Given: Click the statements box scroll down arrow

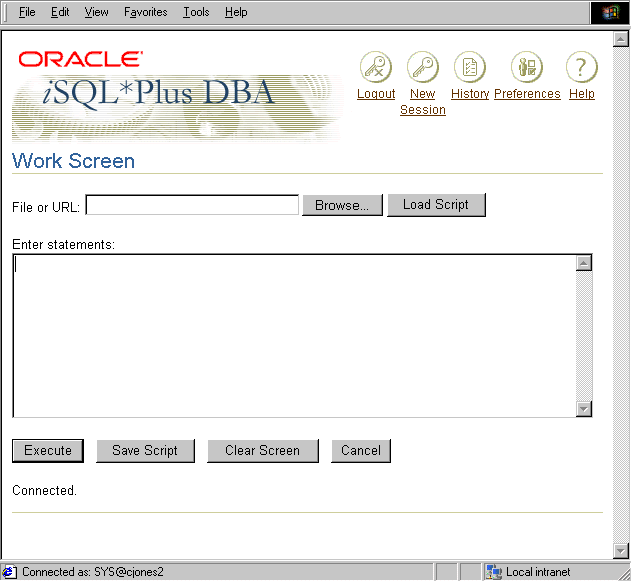Looking at the screenshot, I should click(584, 408).
